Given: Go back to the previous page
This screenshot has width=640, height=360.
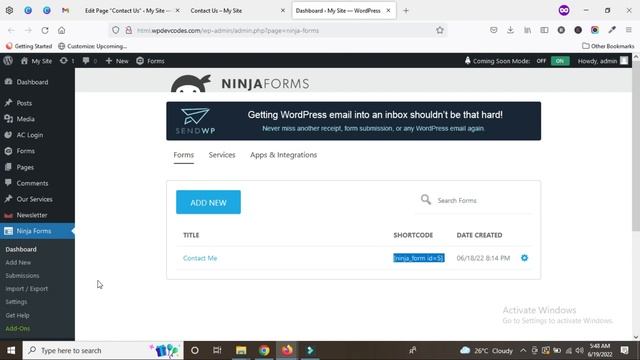Looking at the screenshot, I should click(x=11, y=30).
